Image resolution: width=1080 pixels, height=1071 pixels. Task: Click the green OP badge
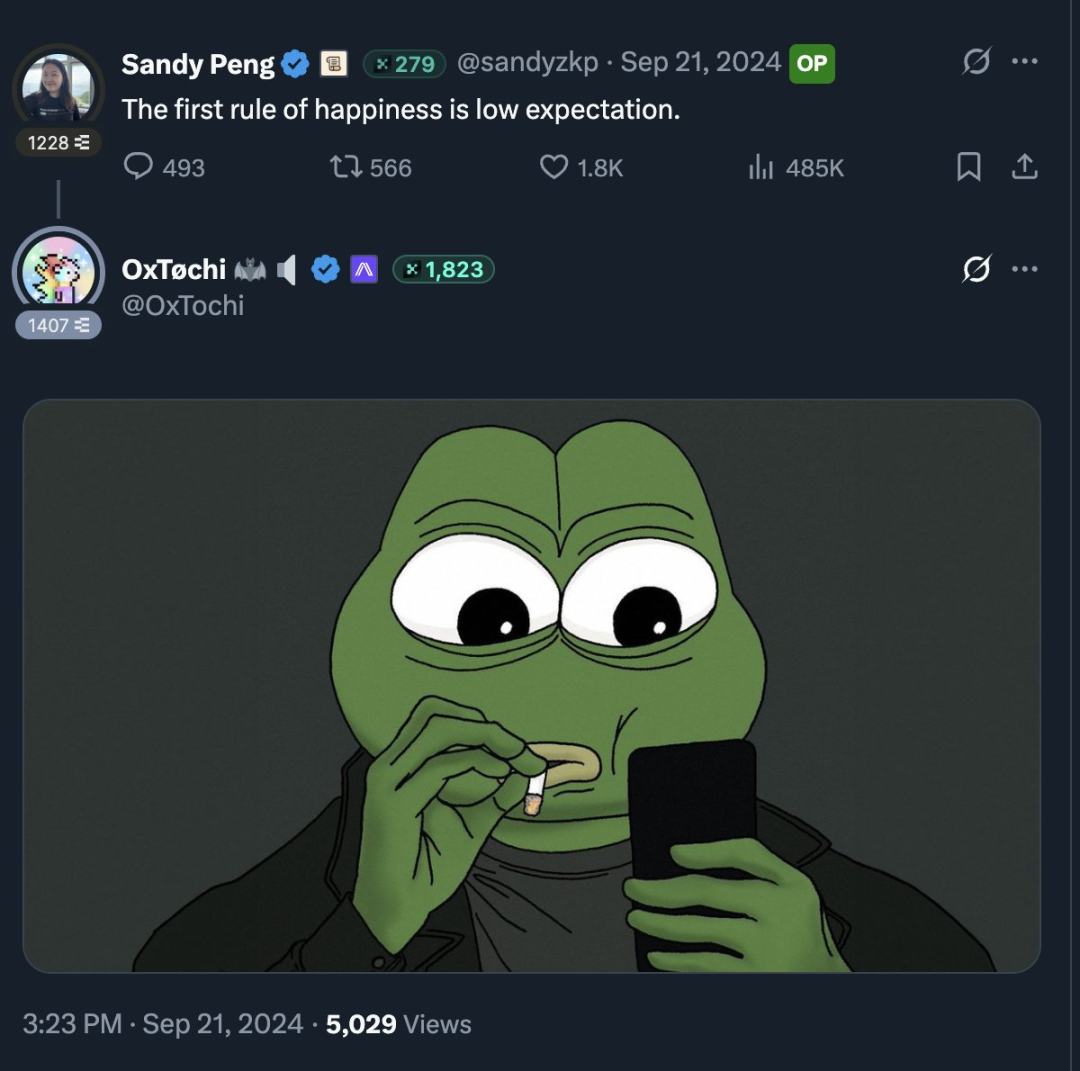(811, 64)
